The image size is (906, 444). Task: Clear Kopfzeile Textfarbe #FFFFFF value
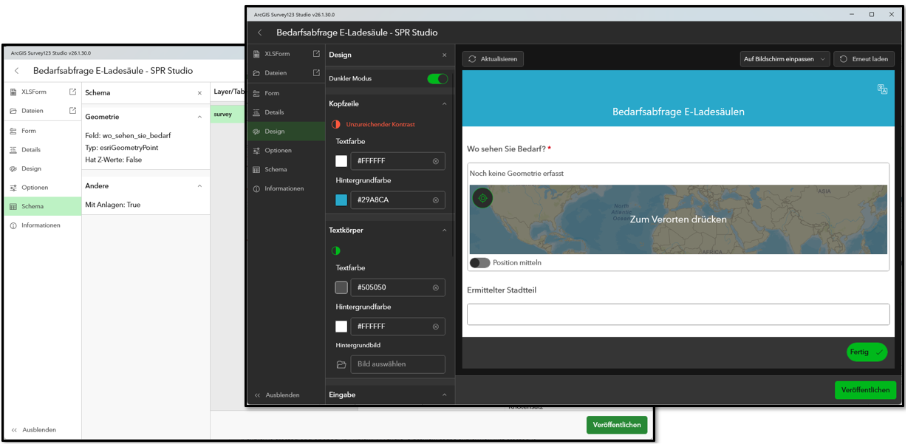click(436, 161)
